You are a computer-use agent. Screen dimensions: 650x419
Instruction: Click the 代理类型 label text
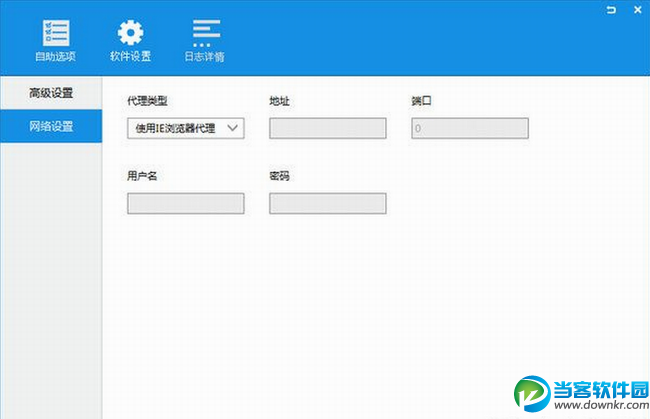click(x=147, y=101)
